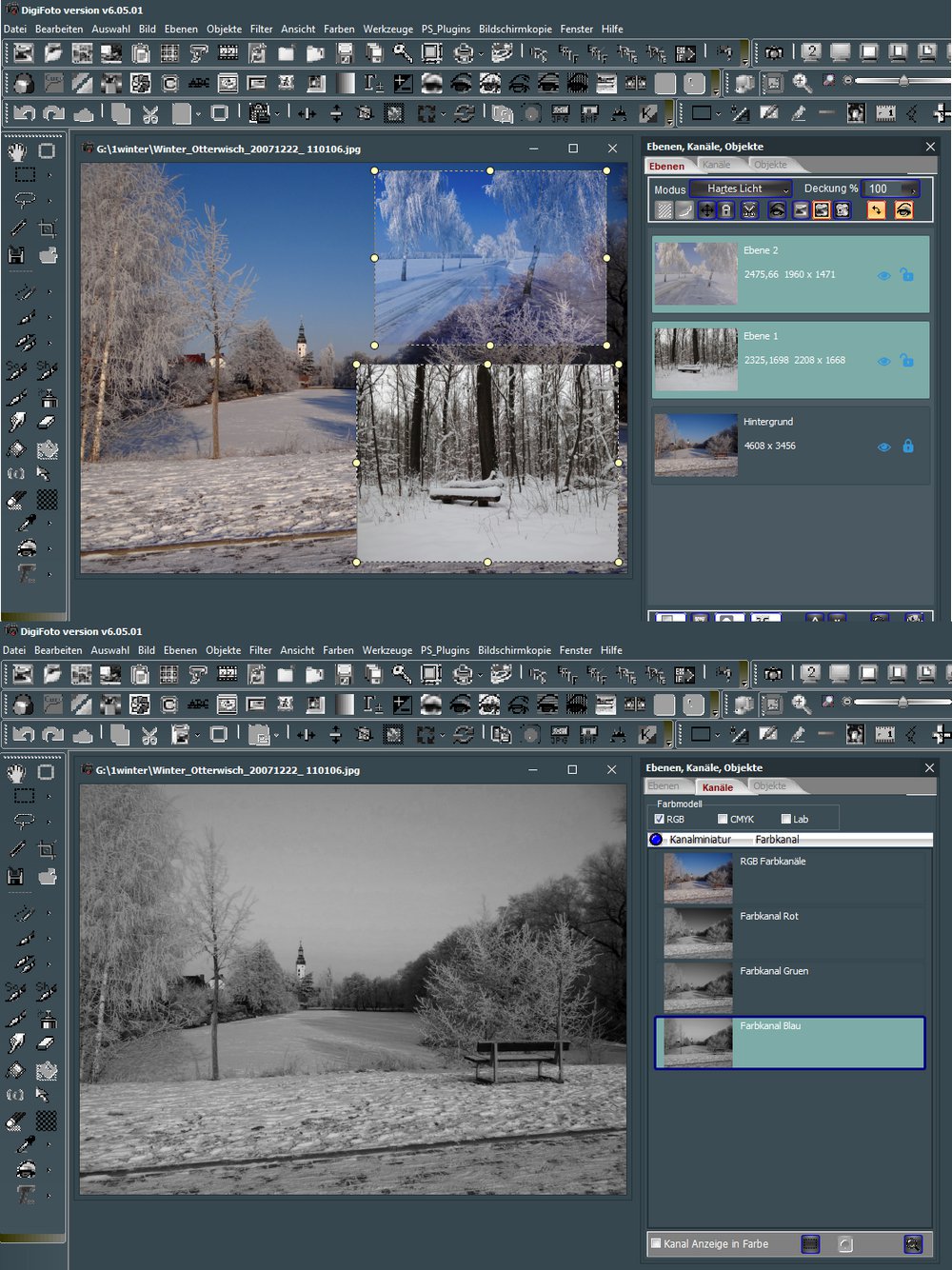
Task: Select the scissors cut icon in upper window toolbar
Action: click(149, 114)
